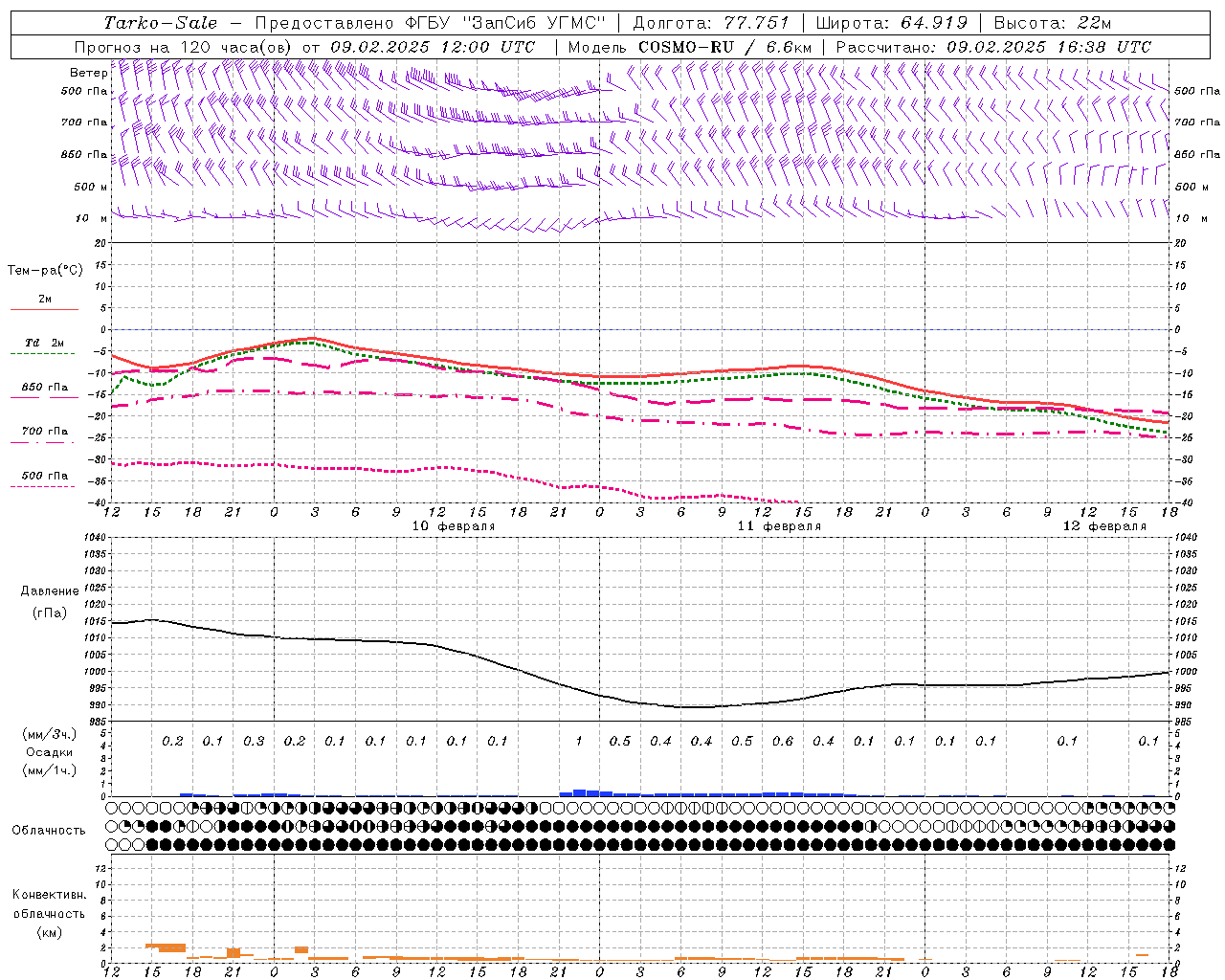Click the model name COSMO-RU / 6.6км
The height and width of the screenshot is (980, 1225).
pos(725,46)
